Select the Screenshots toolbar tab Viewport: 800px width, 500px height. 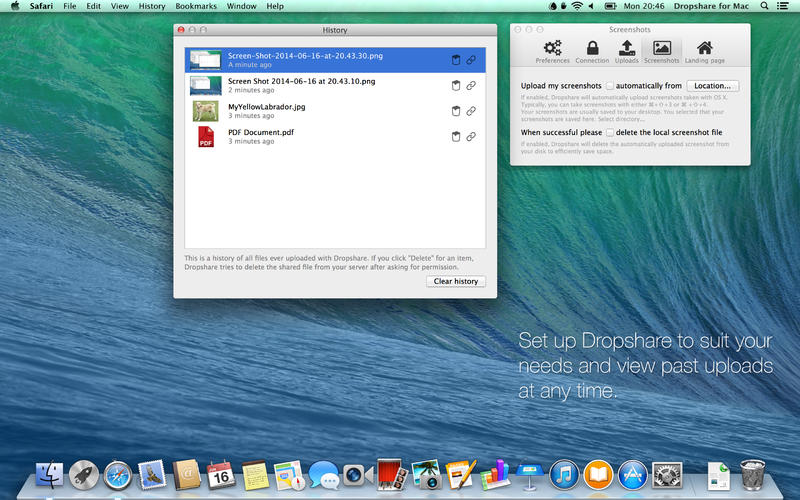tap(661, 52)
